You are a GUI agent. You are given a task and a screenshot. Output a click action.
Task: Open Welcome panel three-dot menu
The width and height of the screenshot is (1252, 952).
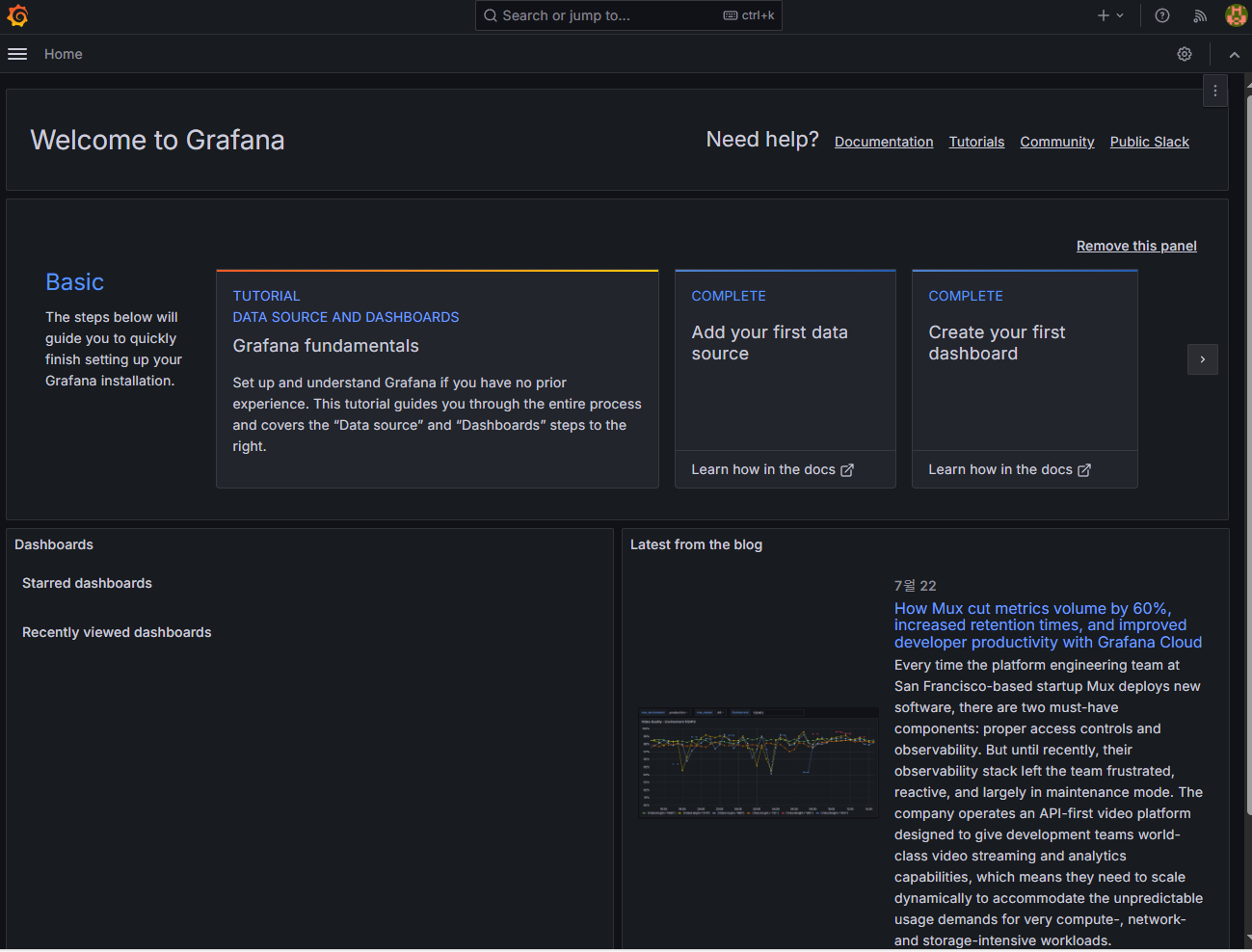(x=1215, y=91)
